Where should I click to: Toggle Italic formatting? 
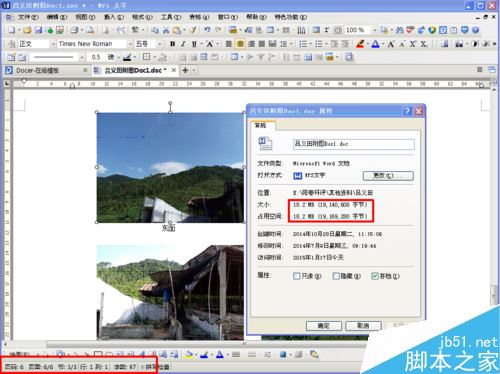[x=183, y=44]
